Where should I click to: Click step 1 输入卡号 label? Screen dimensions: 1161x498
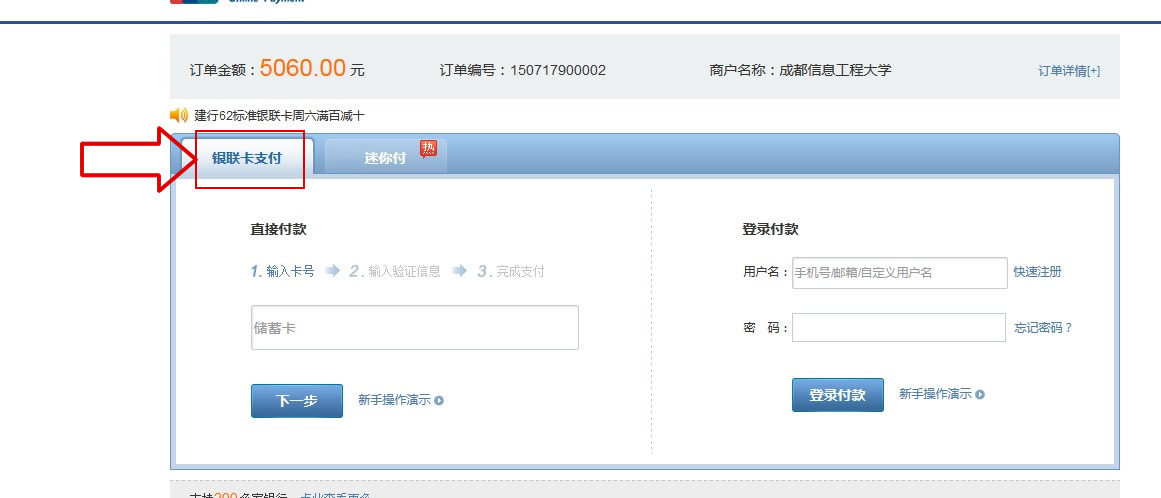tap(283, 271)
